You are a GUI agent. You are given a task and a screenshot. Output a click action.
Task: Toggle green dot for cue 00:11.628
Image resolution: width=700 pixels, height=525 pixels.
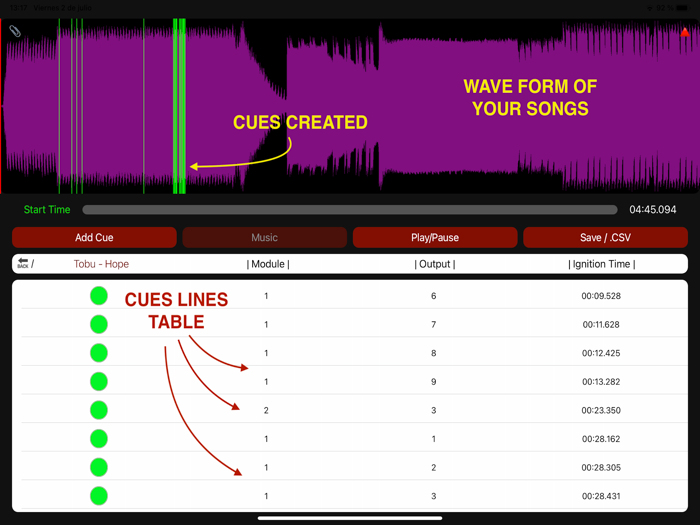[99, 324]
